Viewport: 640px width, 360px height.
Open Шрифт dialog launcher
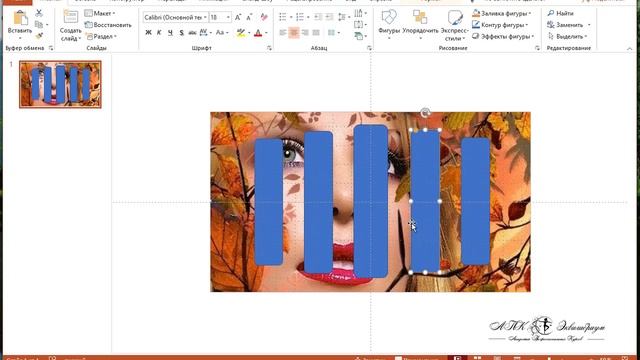pos(269,48)
